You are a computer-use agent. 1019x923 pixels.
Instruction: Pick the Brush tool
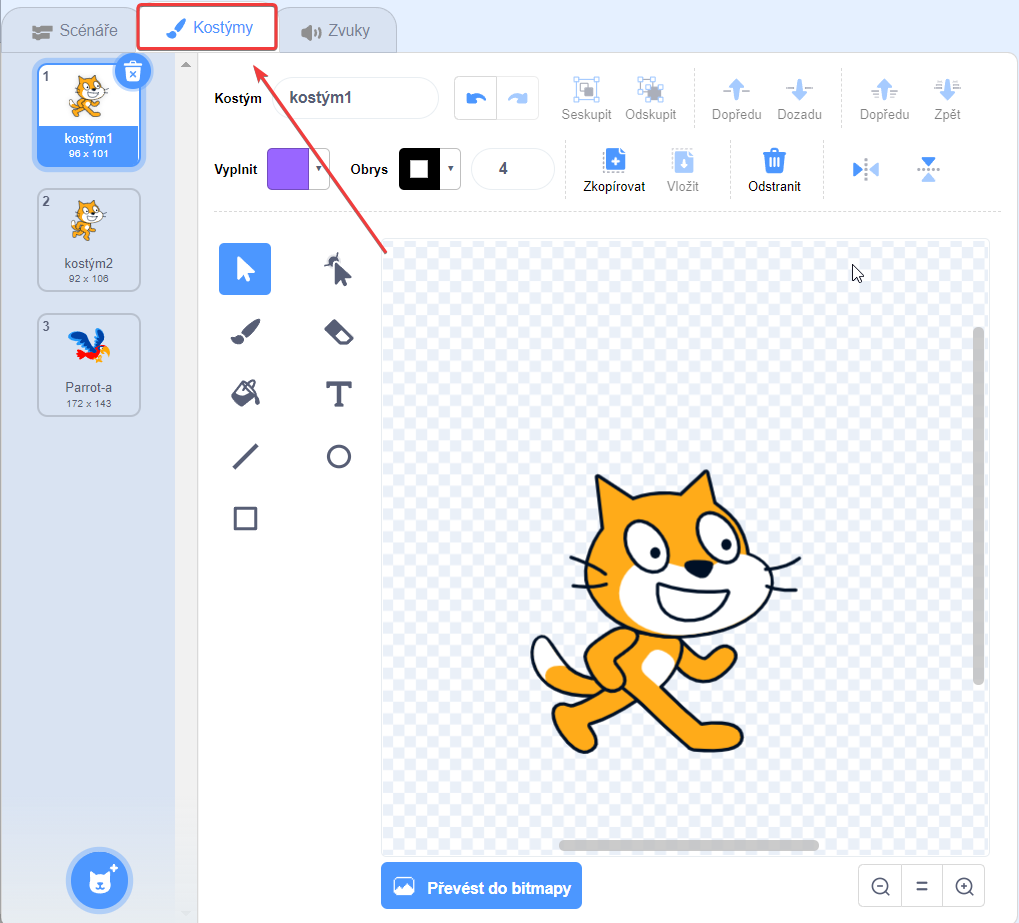click(x=244, y=331)
